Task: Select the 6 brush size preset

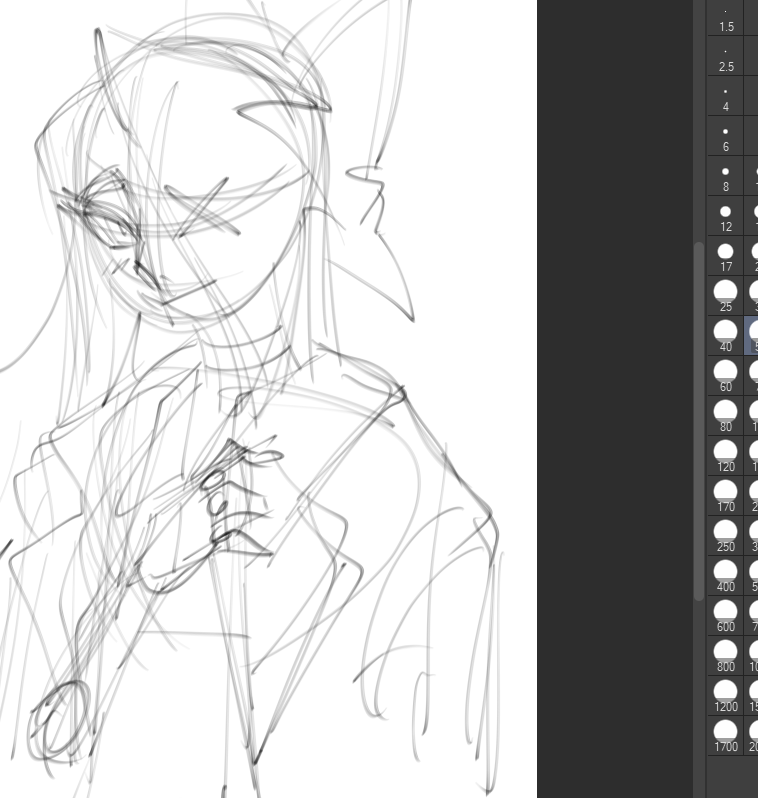Action: click(x=725, y=136)
